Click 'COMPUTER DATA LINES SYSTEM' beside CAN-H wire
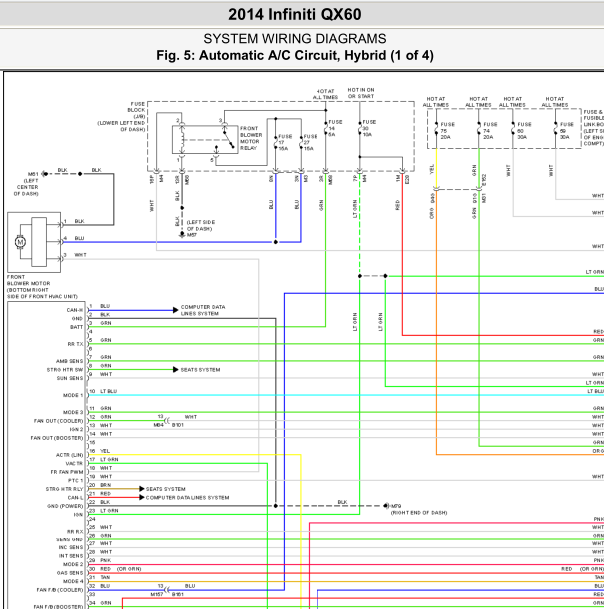Image resolution: width=604 pixels, height=609 pixels. coord(203,310)
